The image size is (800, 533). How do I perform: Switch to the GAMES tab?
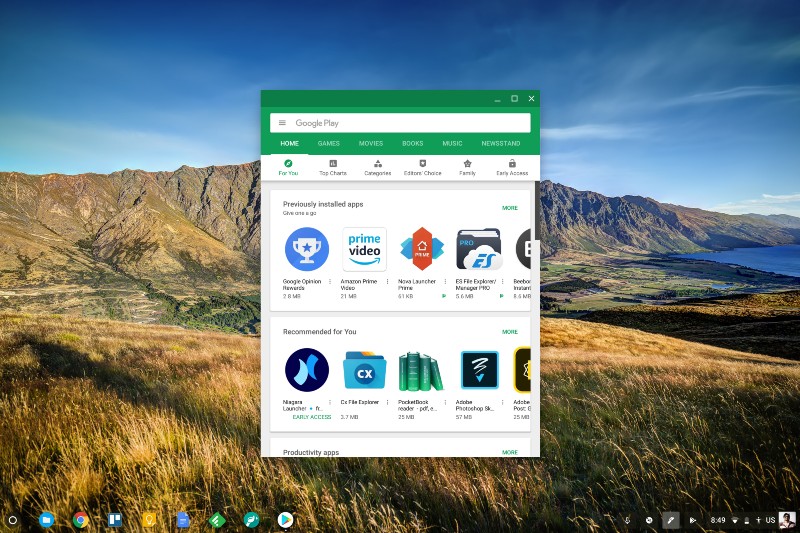(x=329, y=143)
